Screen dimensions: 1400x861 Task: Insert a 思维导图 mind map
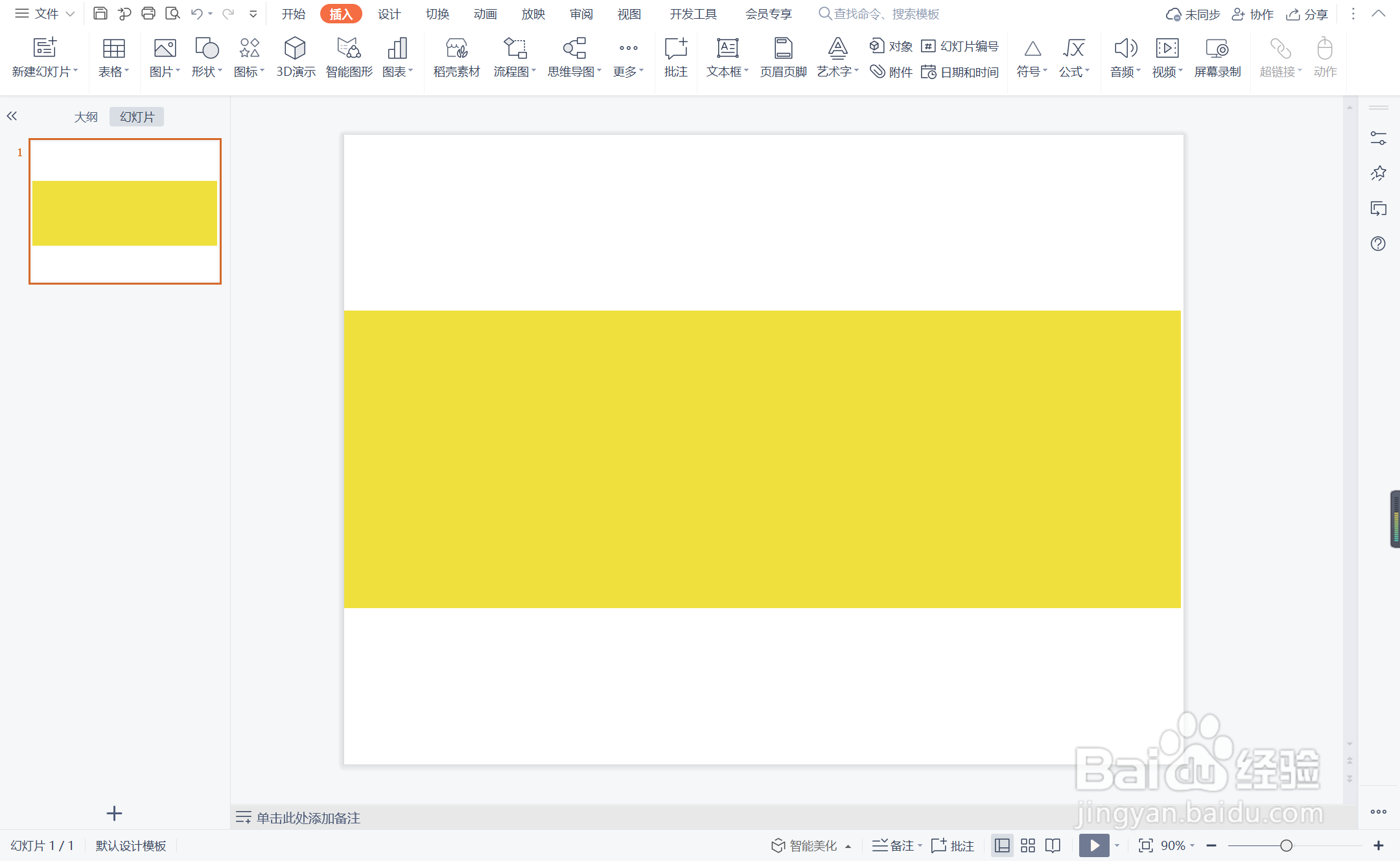(x=574, y=57)
